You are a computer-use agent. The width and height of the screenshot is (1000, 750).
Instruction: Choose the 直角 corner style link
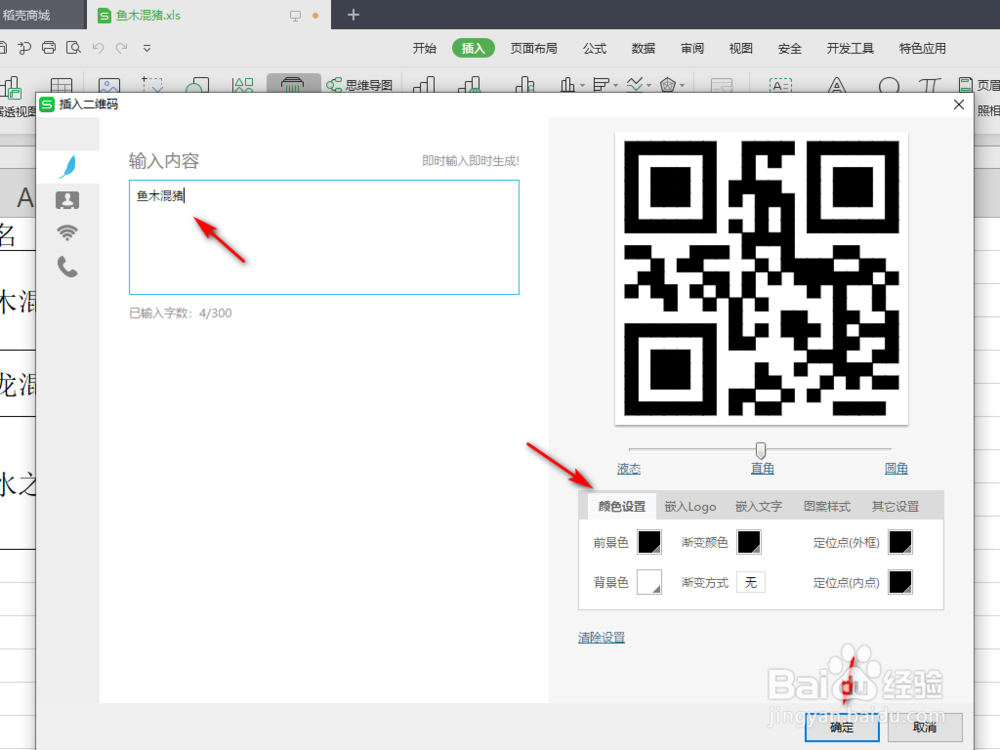tap(762, 469)
